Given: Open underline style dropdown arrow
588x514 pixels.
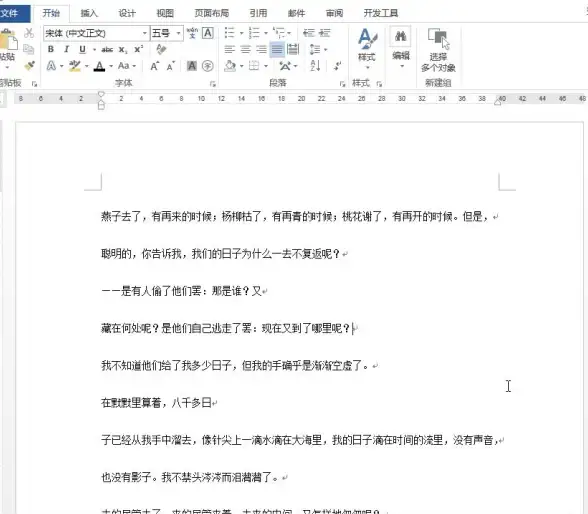Looking at the screenshot, I should tap(94, 49).
